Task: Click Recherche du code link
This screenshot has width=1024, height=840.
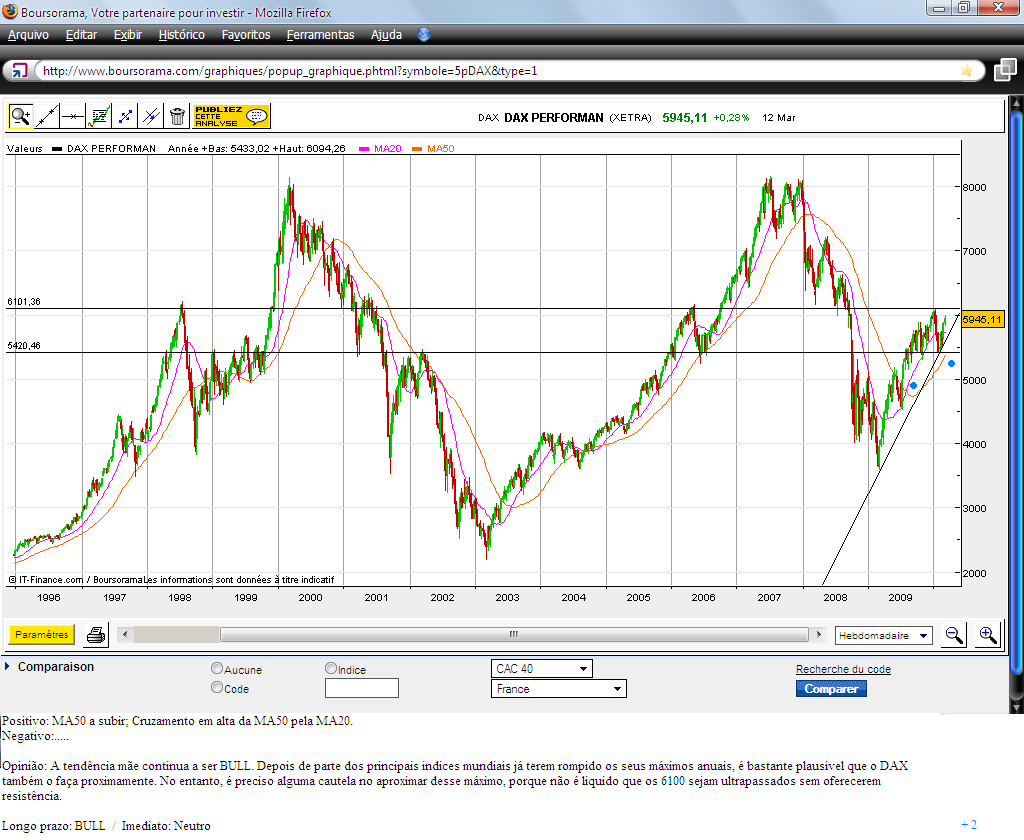Action: [x=843, y=669]
